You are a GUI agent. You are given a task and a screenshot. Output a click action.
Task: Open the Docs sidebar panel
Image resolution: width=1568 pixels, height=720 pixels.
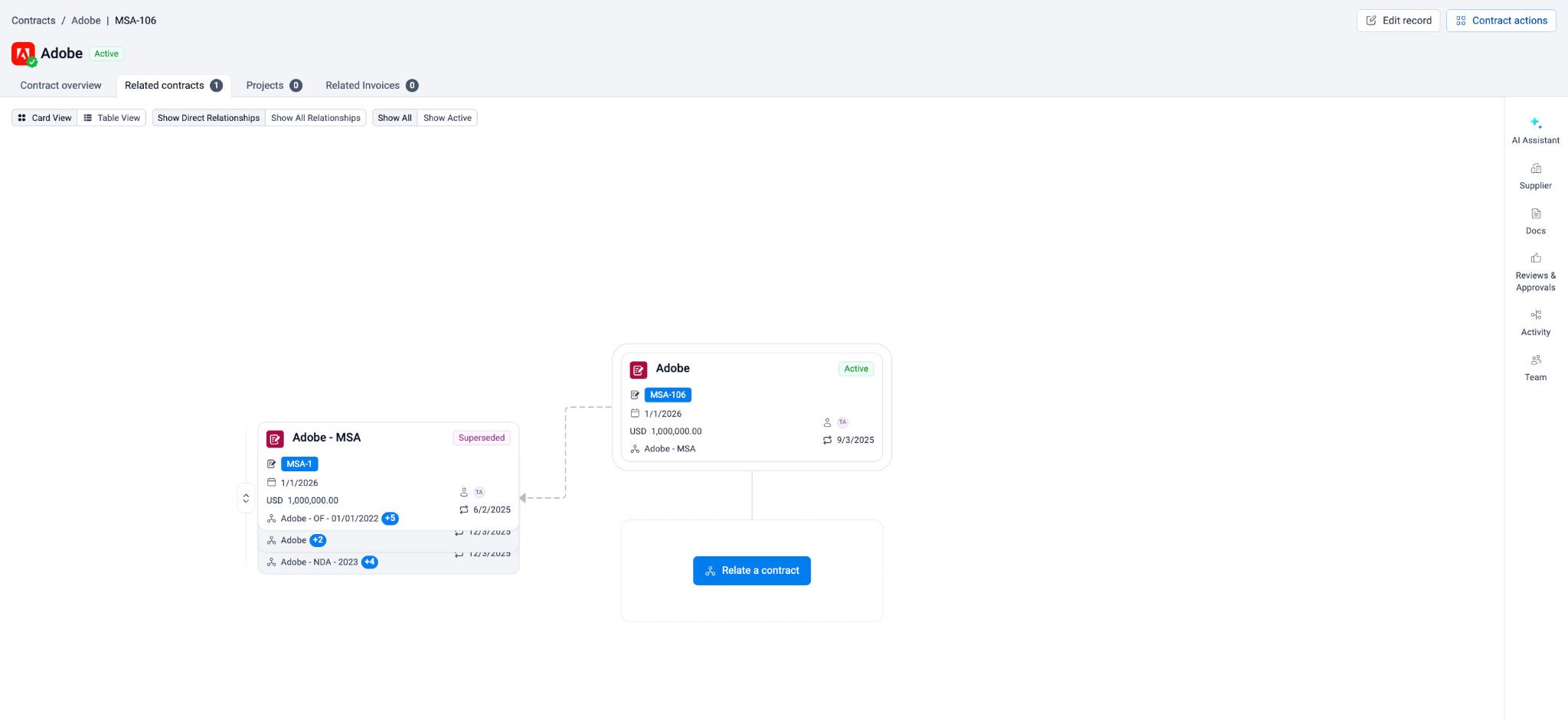(1535, 220)
